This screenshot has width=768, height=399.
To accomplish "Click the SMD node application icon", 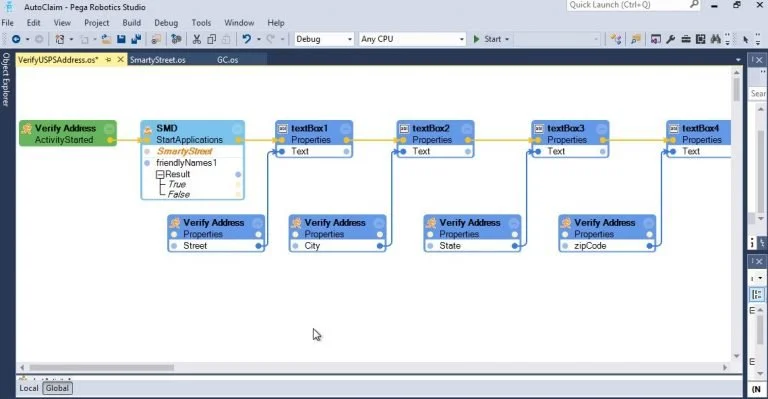I will click(x=147, y=129).
